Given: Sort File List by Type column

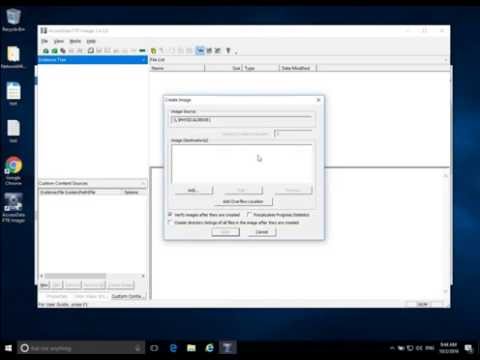Looking at the screenshot, I should (261, 68).
